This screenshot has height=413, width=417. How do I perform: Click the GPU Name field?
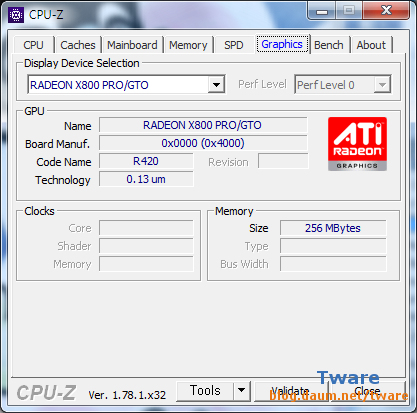203,125
